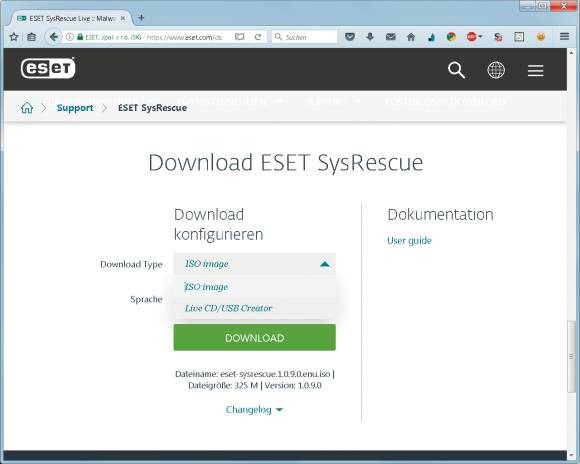Screen dimensions: 580x464
Task: Click the ESET logo
Action: [x=48, y=68]
